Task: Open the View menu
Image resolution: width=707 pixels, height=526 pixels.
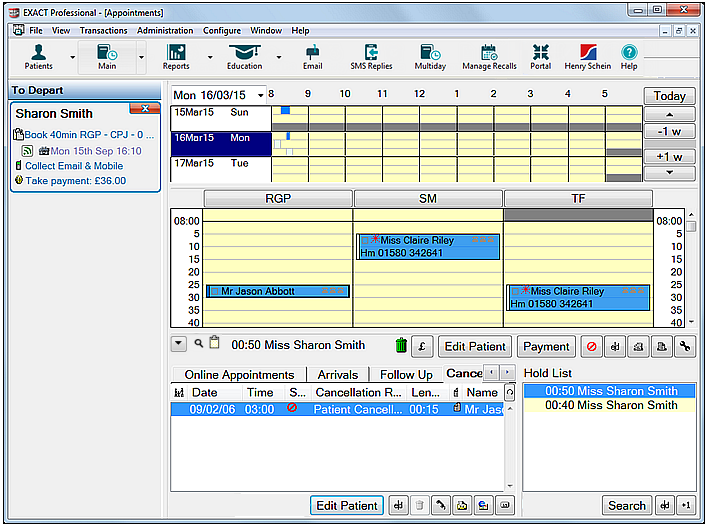Action: tap(60, 31)
